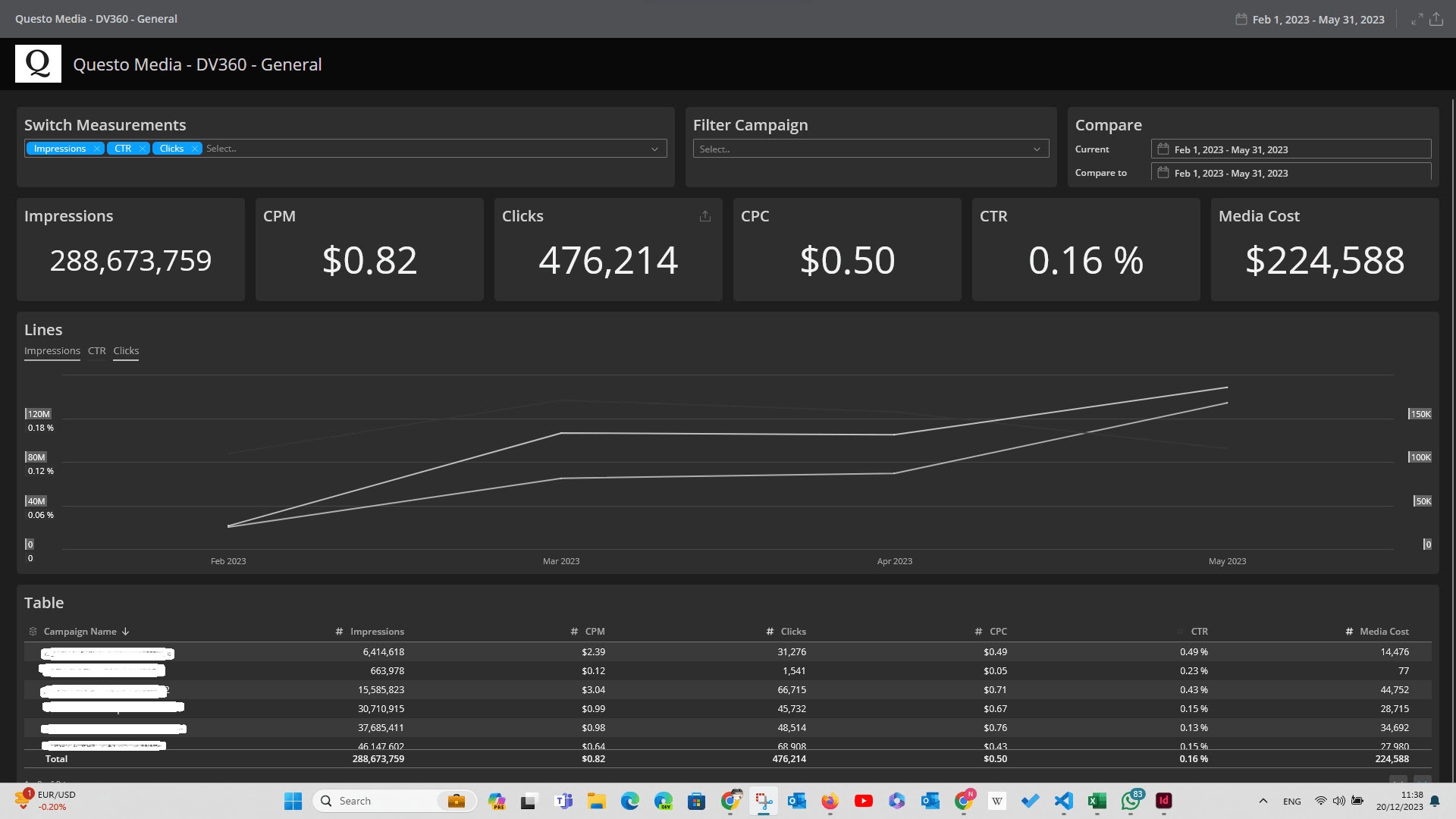Toggle the Impressions line in chart legend
Viewport: 1456px width, 819px height.
(x=52, y=351)
